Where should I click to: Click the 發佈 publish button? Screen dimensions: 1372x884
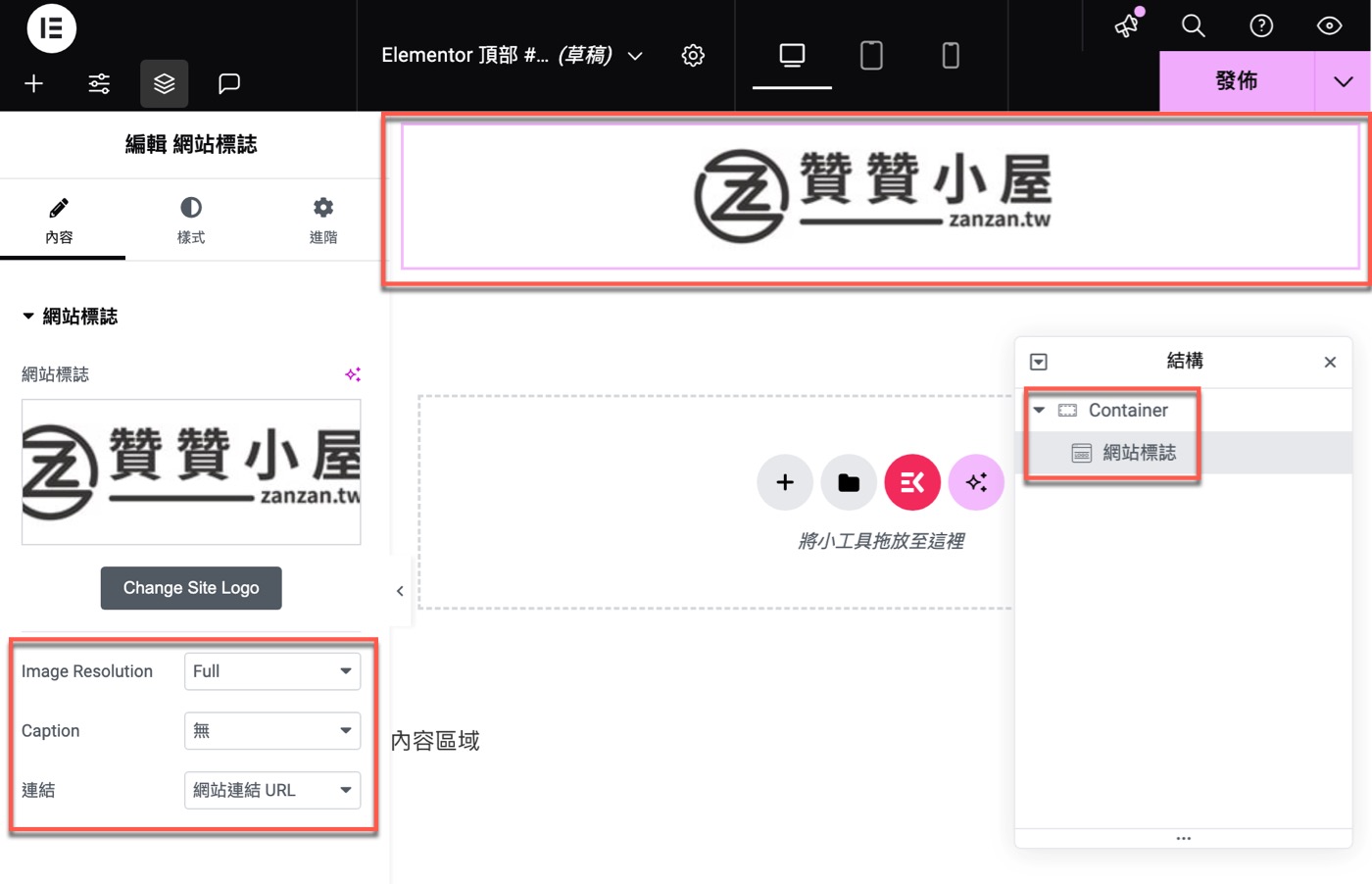[x=1237, y=81]
